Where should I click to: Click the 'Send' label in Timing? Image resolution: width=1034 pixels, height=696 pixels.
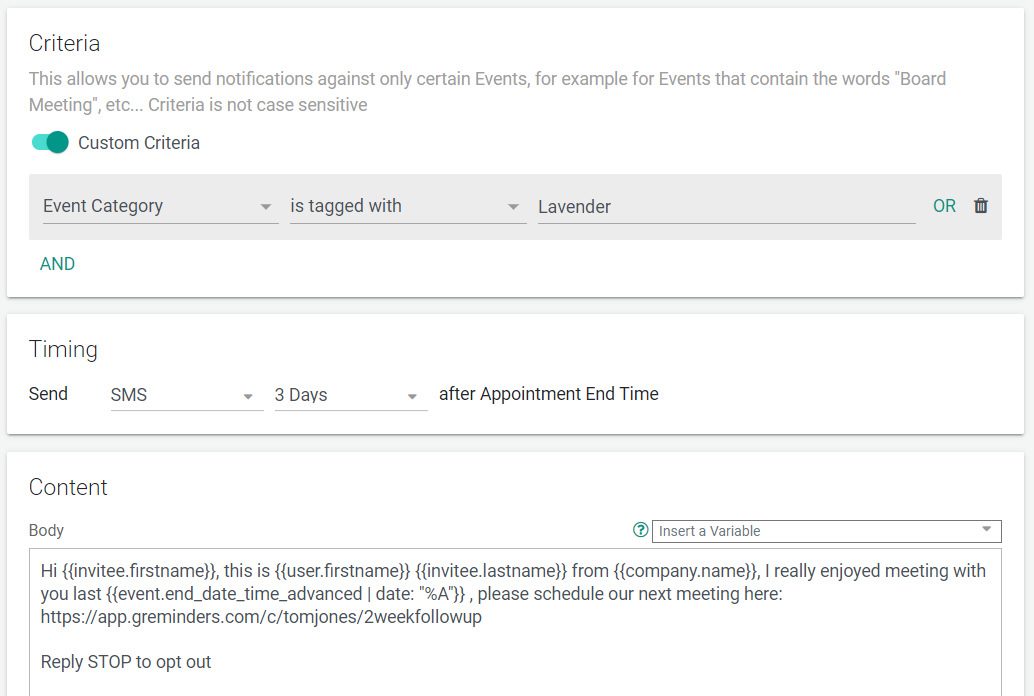pos(48,394)
